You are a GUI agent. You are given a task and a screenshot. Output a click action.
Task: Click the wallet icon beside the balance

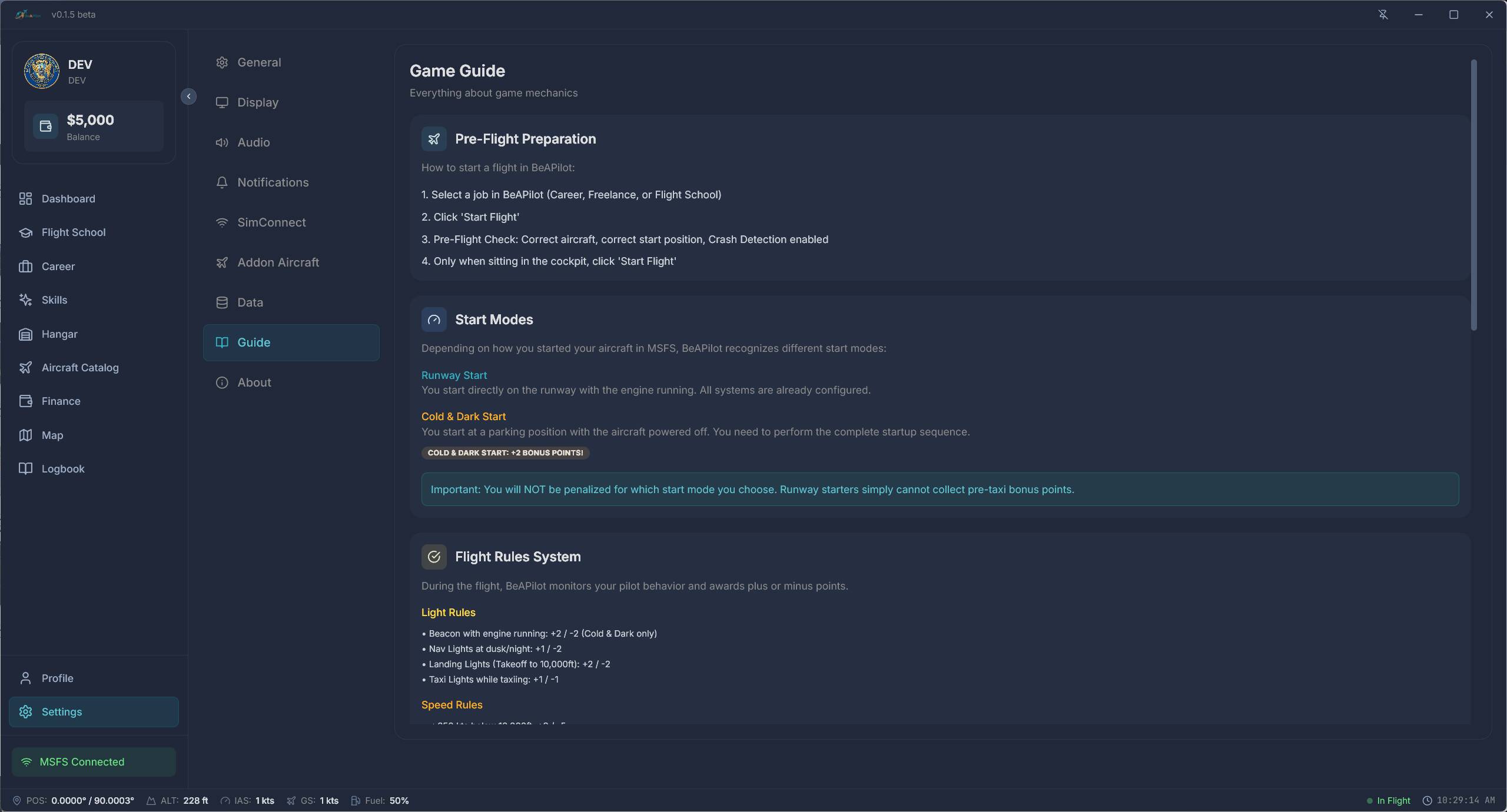pos(45,127)
